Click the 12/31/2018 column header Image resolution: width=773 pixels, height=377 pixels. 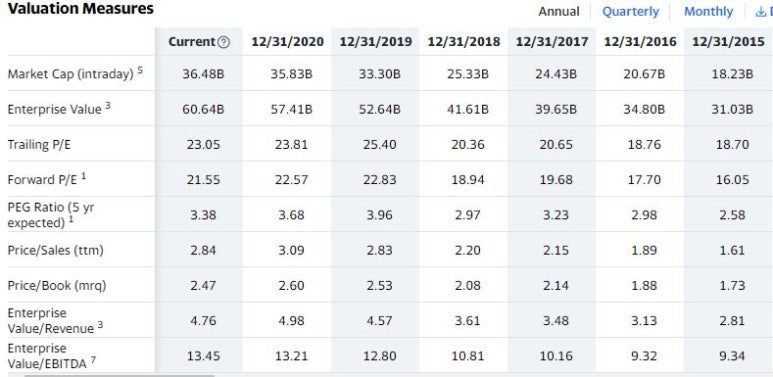point(463,42)
